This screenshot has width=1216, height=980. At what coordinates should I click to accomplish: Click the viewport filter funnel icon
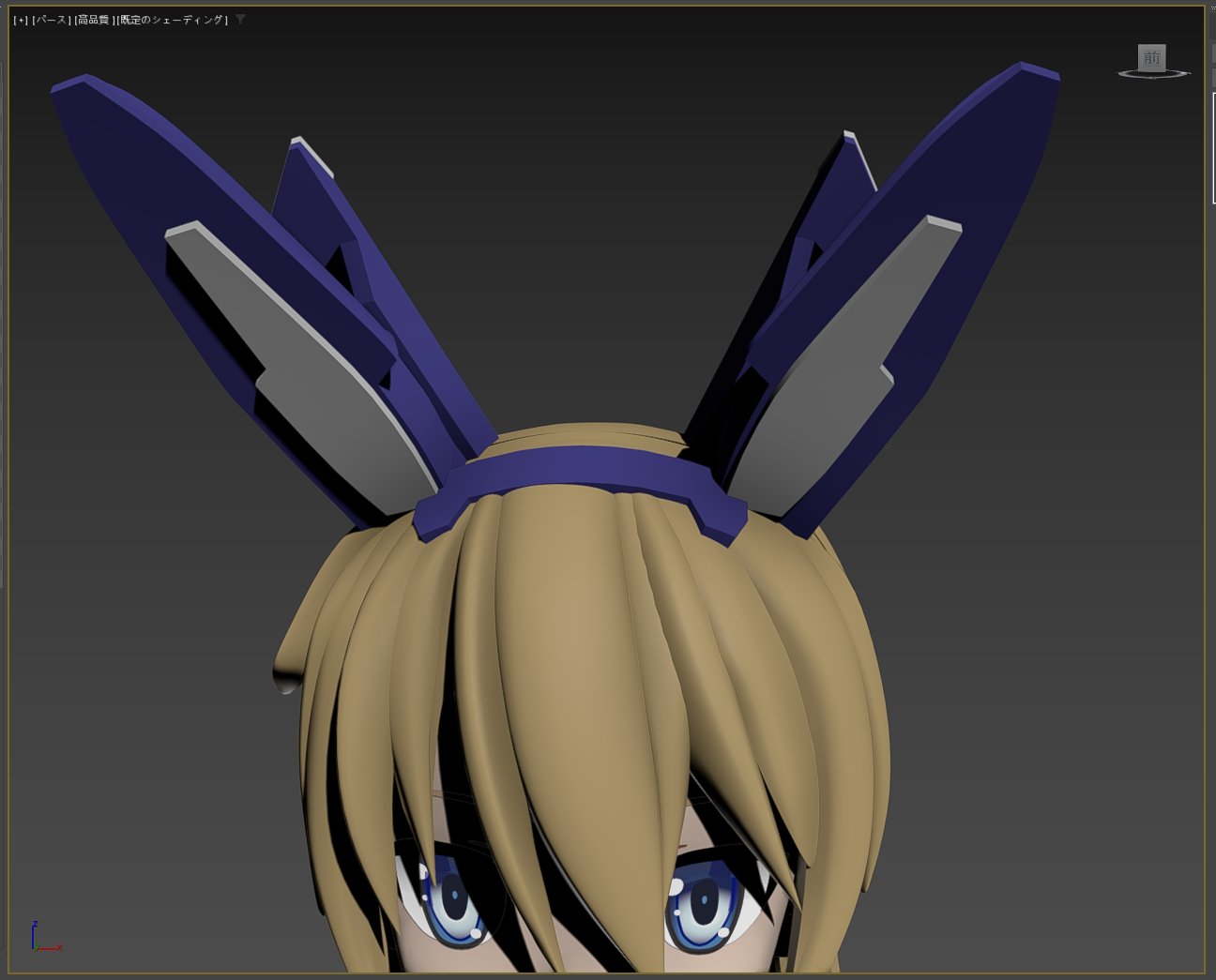click(x=240, y=19)
